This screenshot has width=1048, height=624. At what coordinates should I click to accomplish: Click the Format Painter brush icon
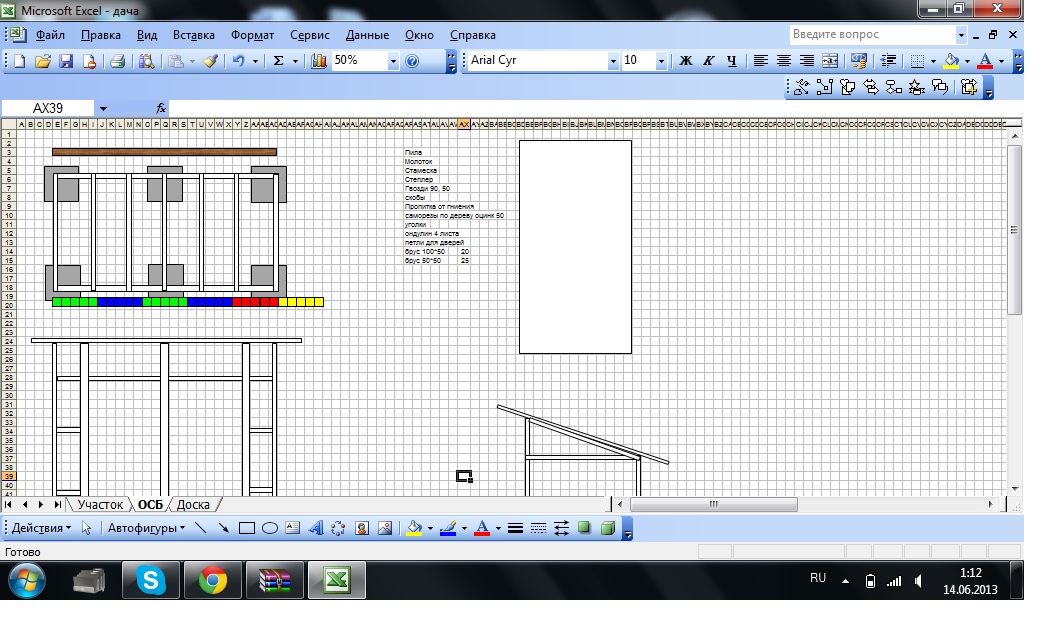211,61
